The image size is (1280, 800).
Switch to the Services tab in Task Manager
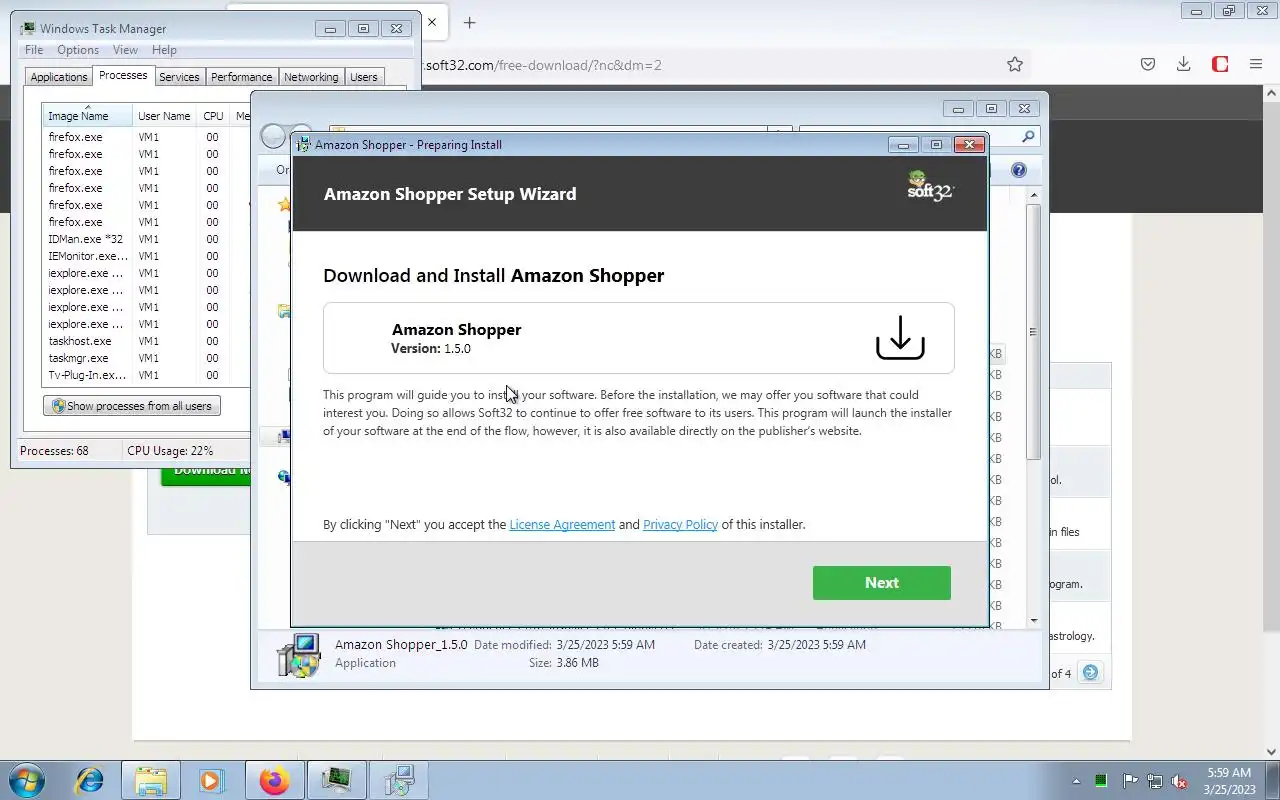point(179,77)
